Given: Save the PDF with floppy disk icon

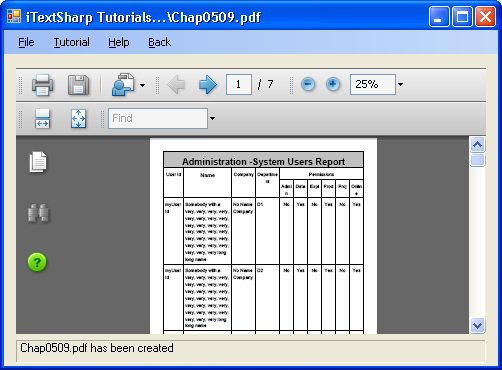Looking at the screenshot, I should [79, 85].
